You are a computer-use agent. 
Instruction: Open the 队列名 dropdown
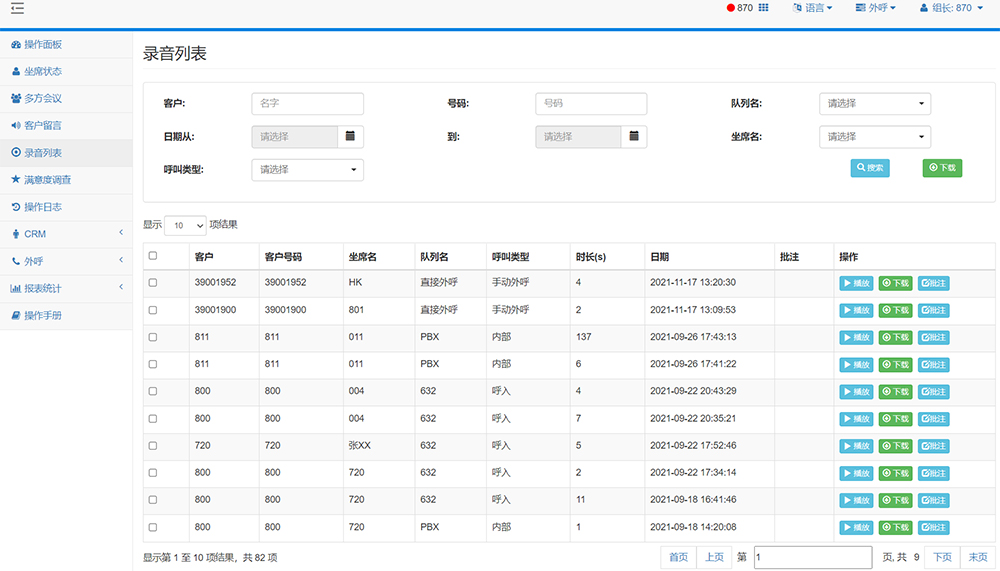click(x=875, y=103)
